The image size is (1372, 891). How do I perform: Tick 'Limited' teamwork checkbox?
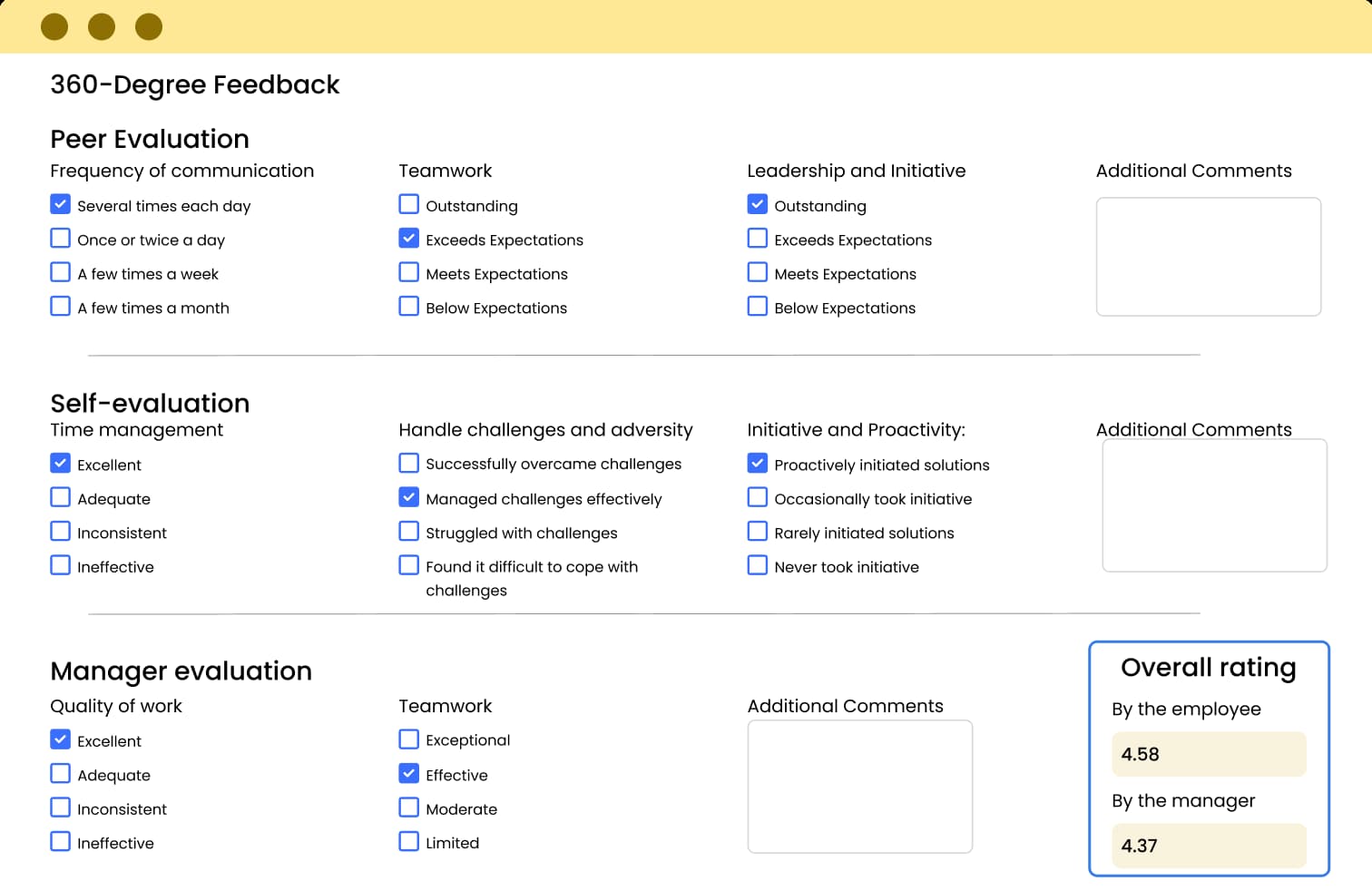point(409,842)
